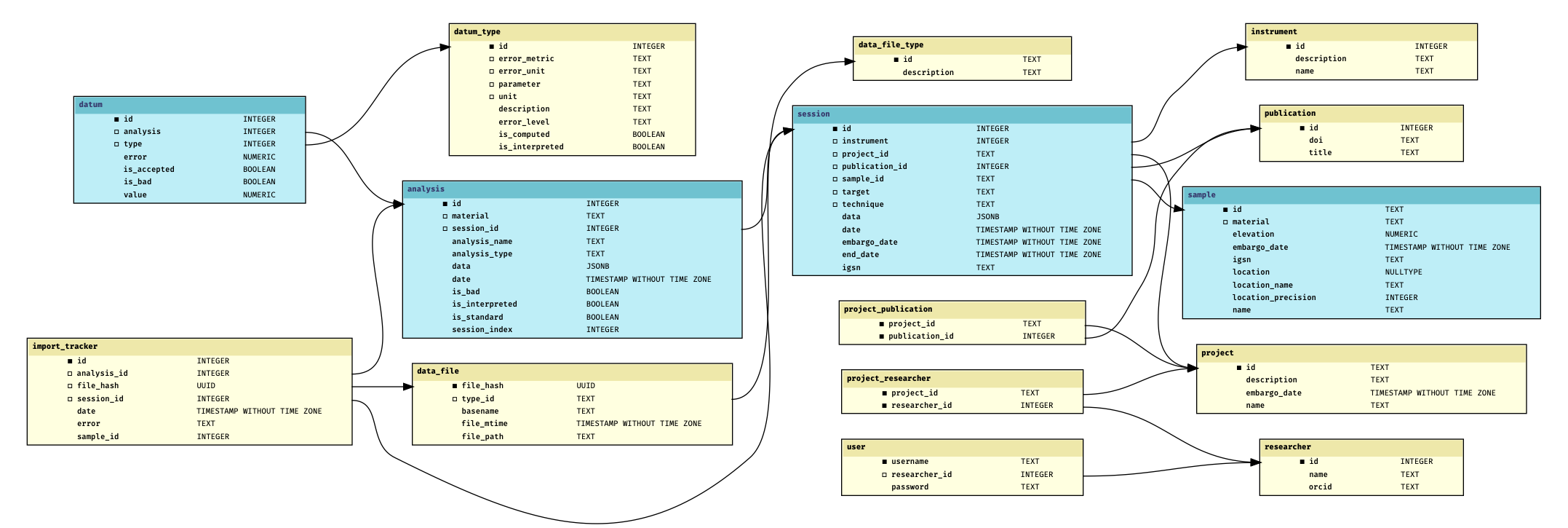1568x528 pixels.
Task: Select 'elevation' column in sample table
Action: coord(1254,235)
